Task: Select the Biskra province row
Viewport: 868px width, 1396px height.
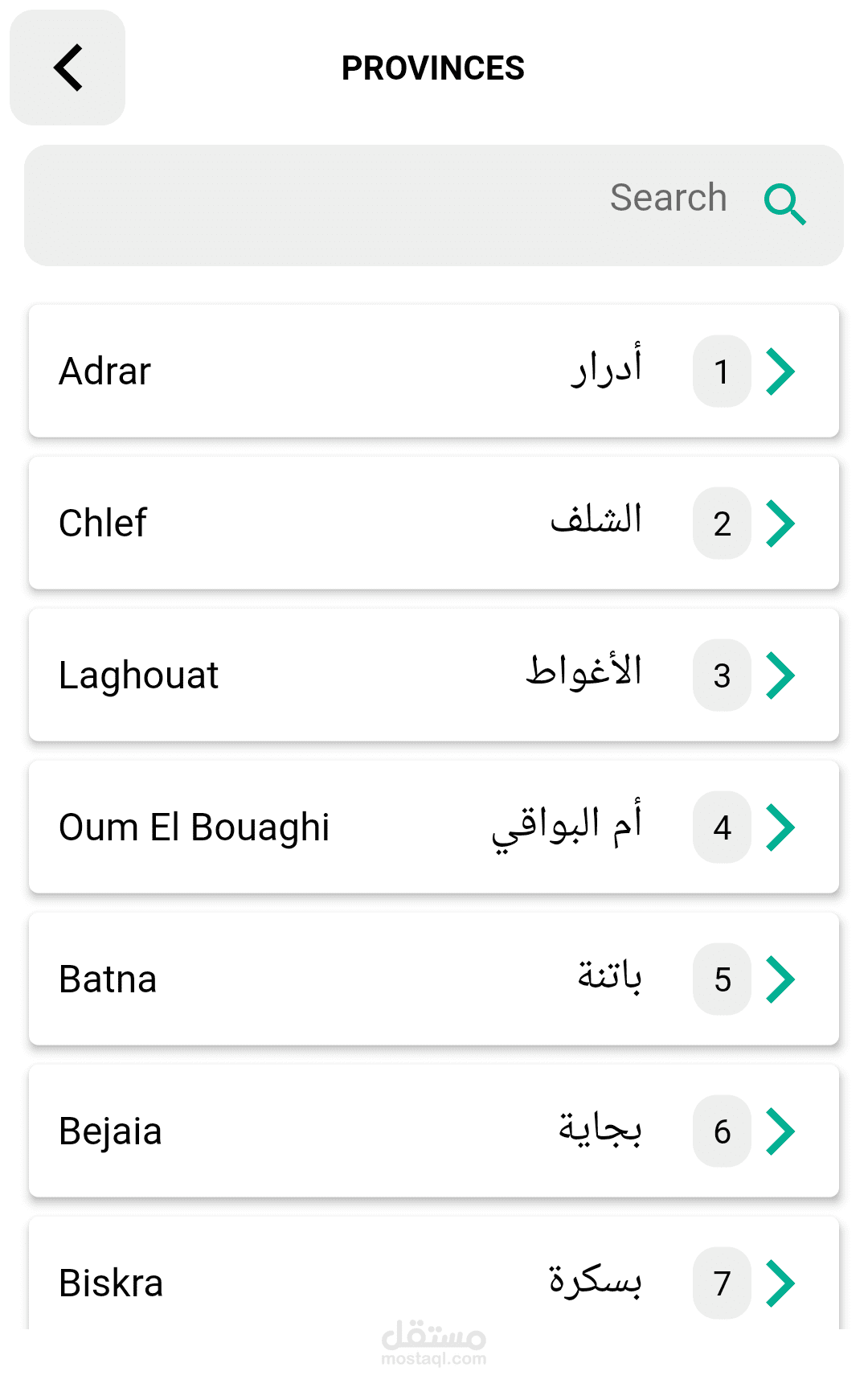Action: tap(321, 1282)
